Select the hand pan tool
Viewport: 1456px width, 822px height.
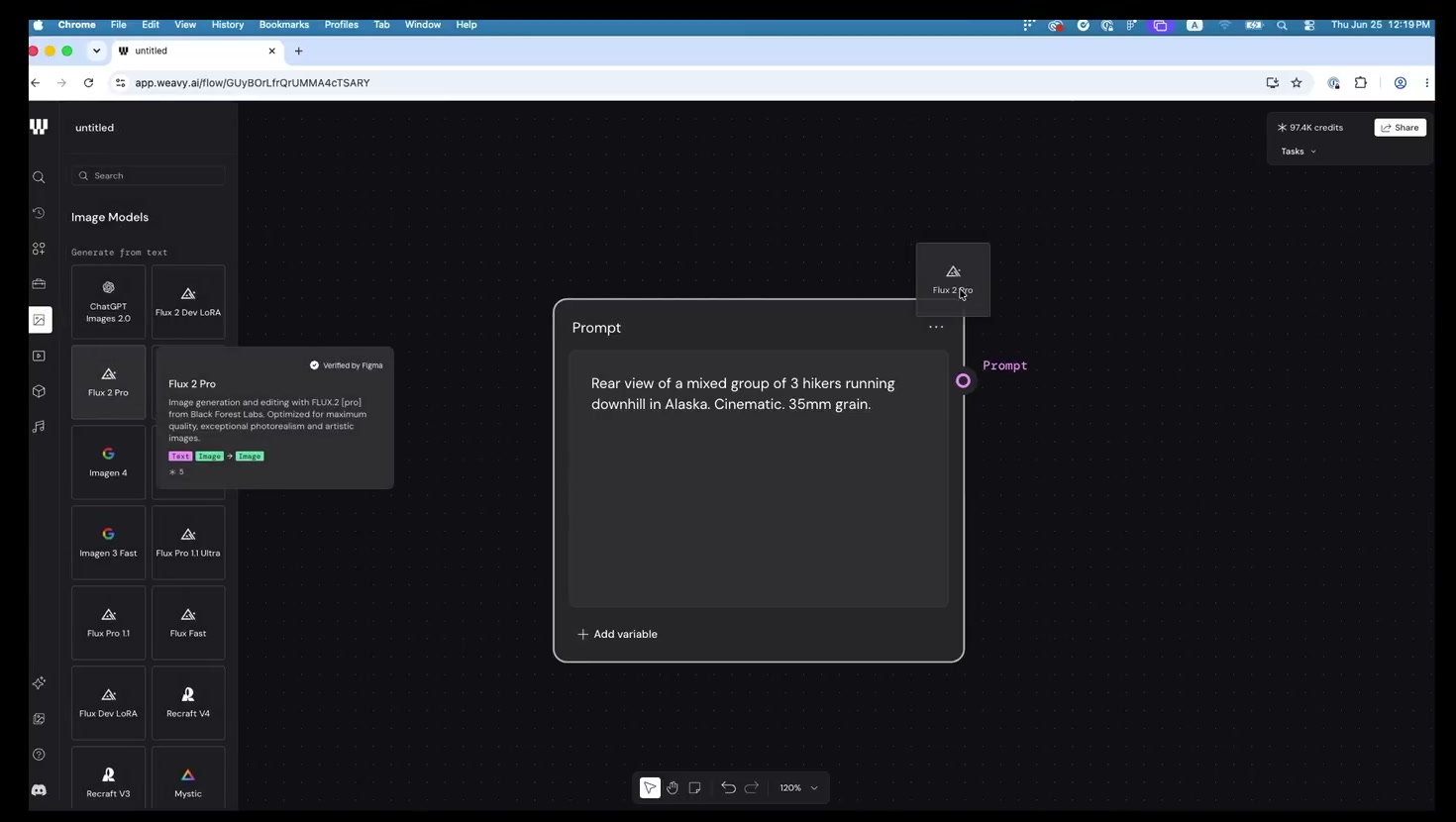[x=673, y=787]
